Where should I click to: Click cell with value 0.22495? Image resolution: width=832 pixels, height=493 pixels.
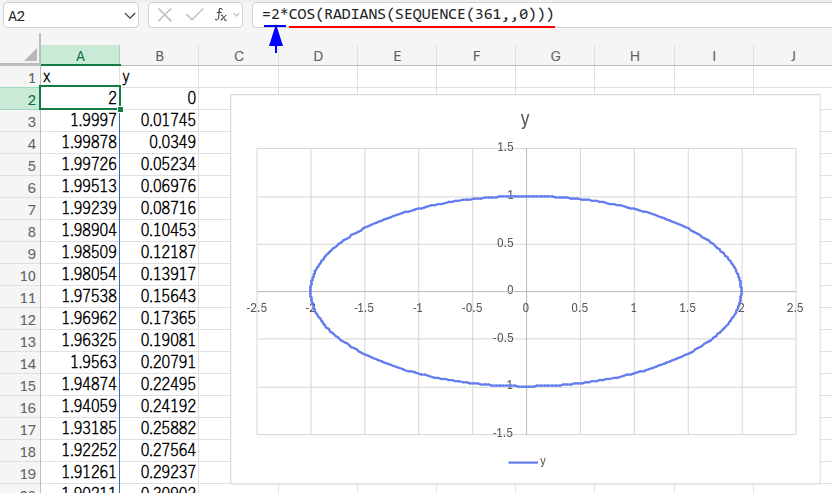(x=159, y=385)
